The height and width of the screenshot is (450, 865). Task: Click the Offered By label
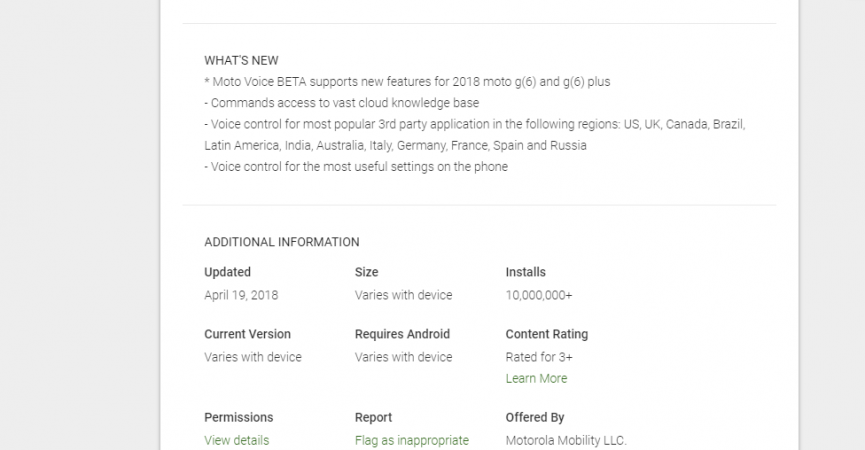point(535,417)
